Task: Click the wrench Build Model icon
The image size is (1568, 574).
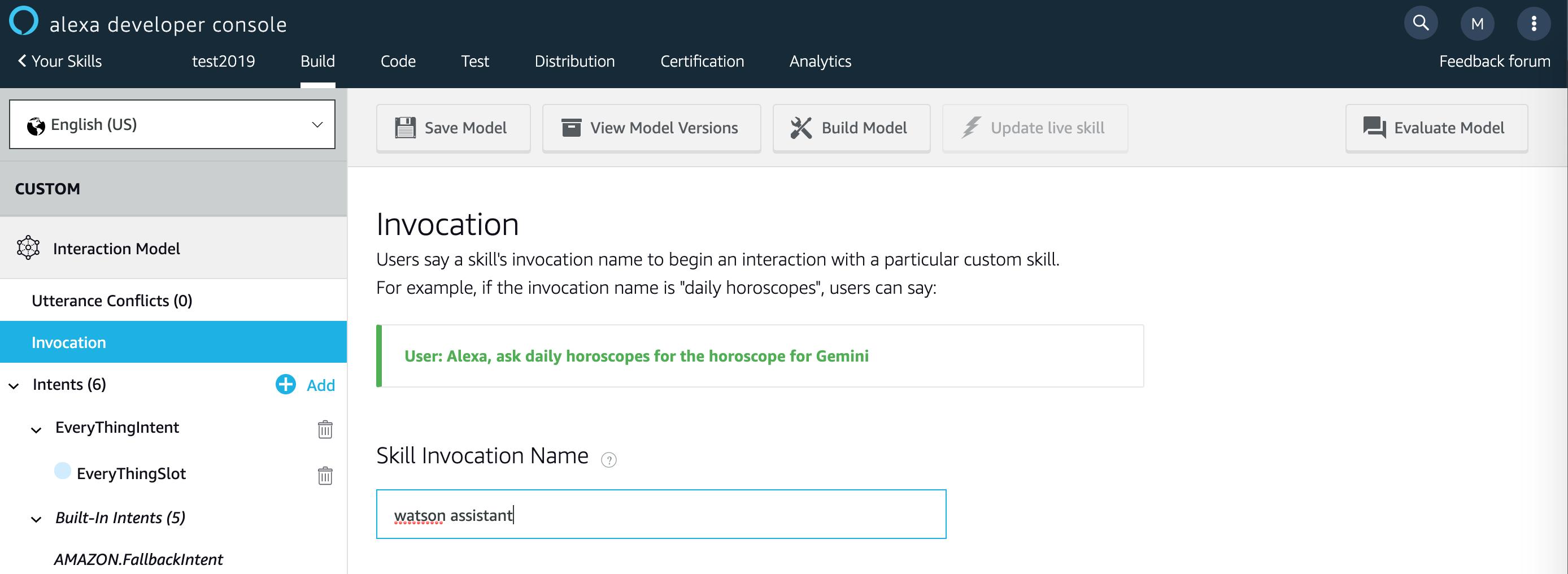Action: 801,128
